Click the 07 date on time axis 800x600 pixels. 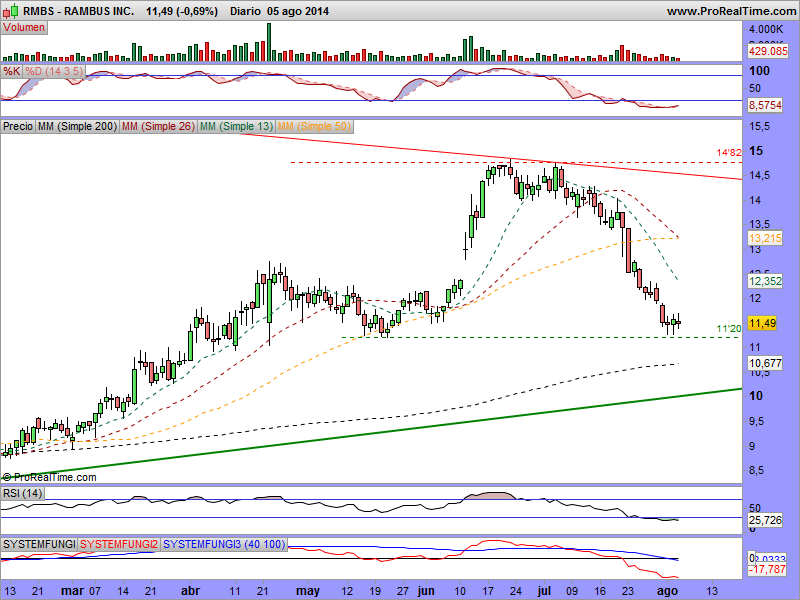95,591
